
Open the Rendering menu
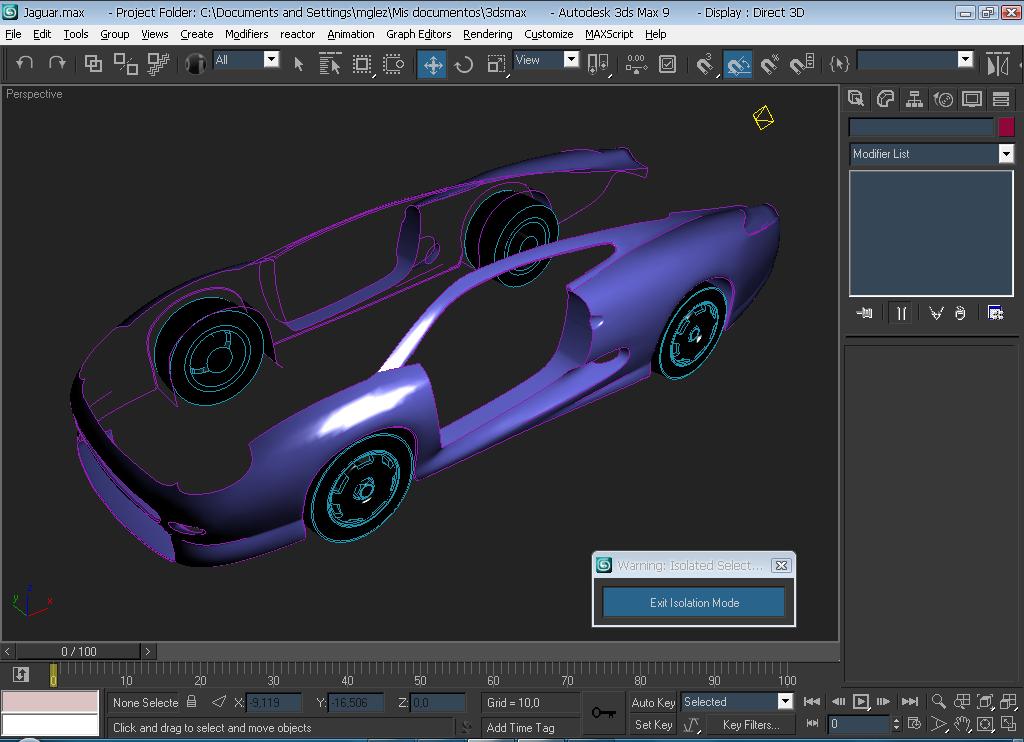pos(487,34)
